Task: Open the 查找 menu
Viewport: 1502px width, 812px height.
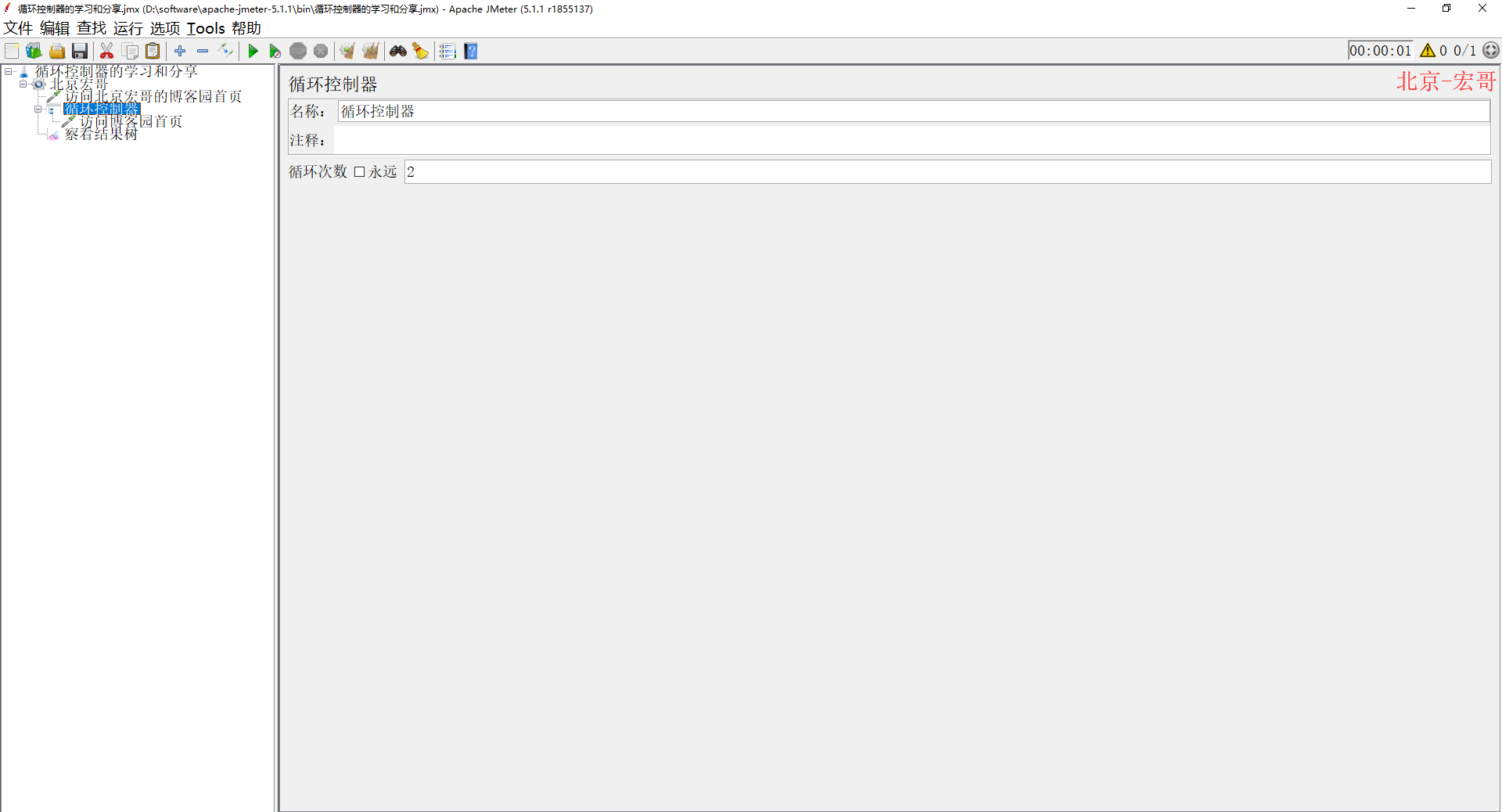Action: pyautogui.click(x=92, y=28)
